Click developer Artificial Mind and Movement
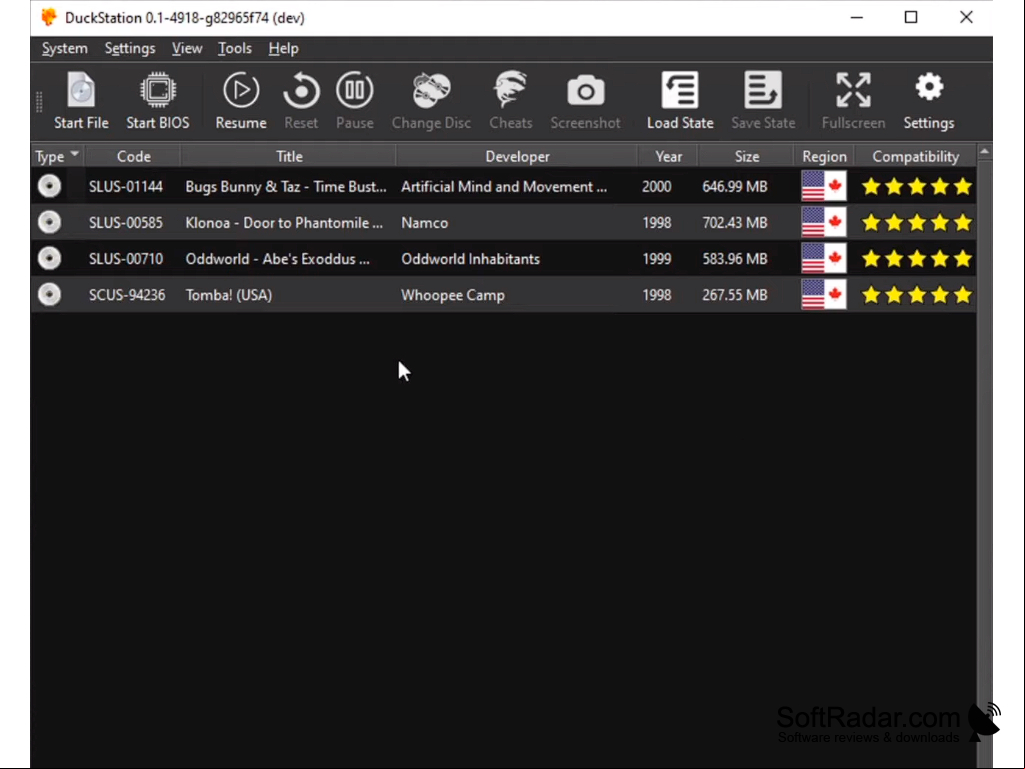 (x=503, y=186)
